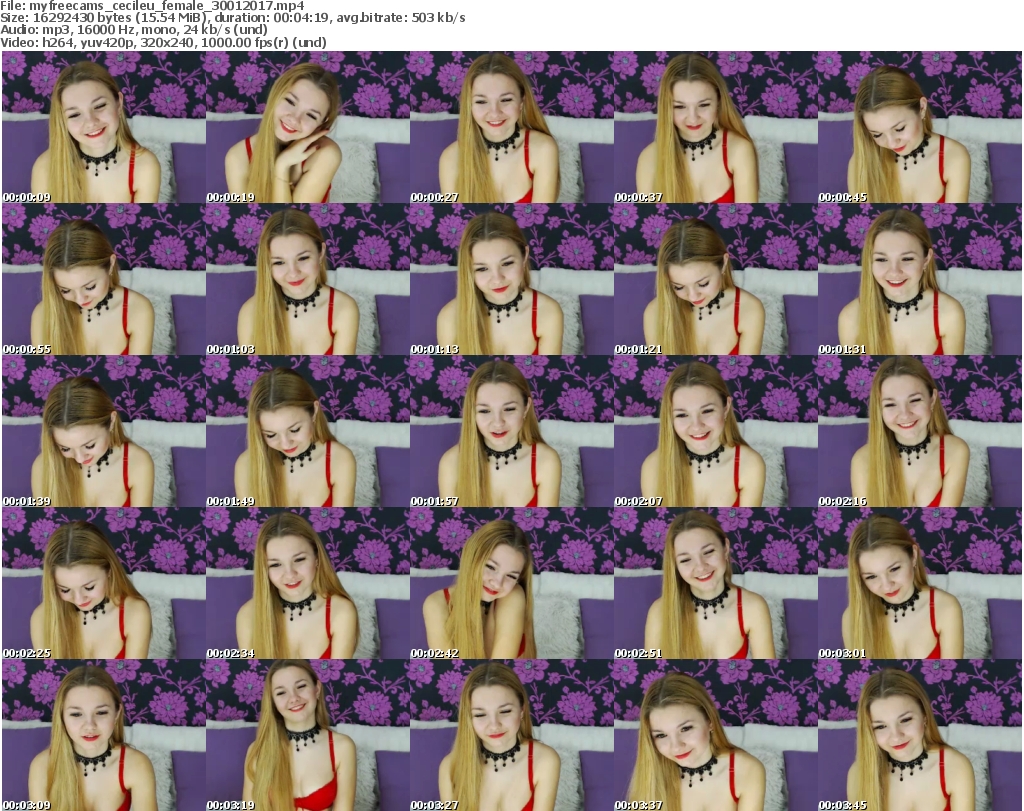Image resolution: width=1024 pixels, height=811 pixels.
Task: Open the frame at 00:03:09
Action: 102,735
